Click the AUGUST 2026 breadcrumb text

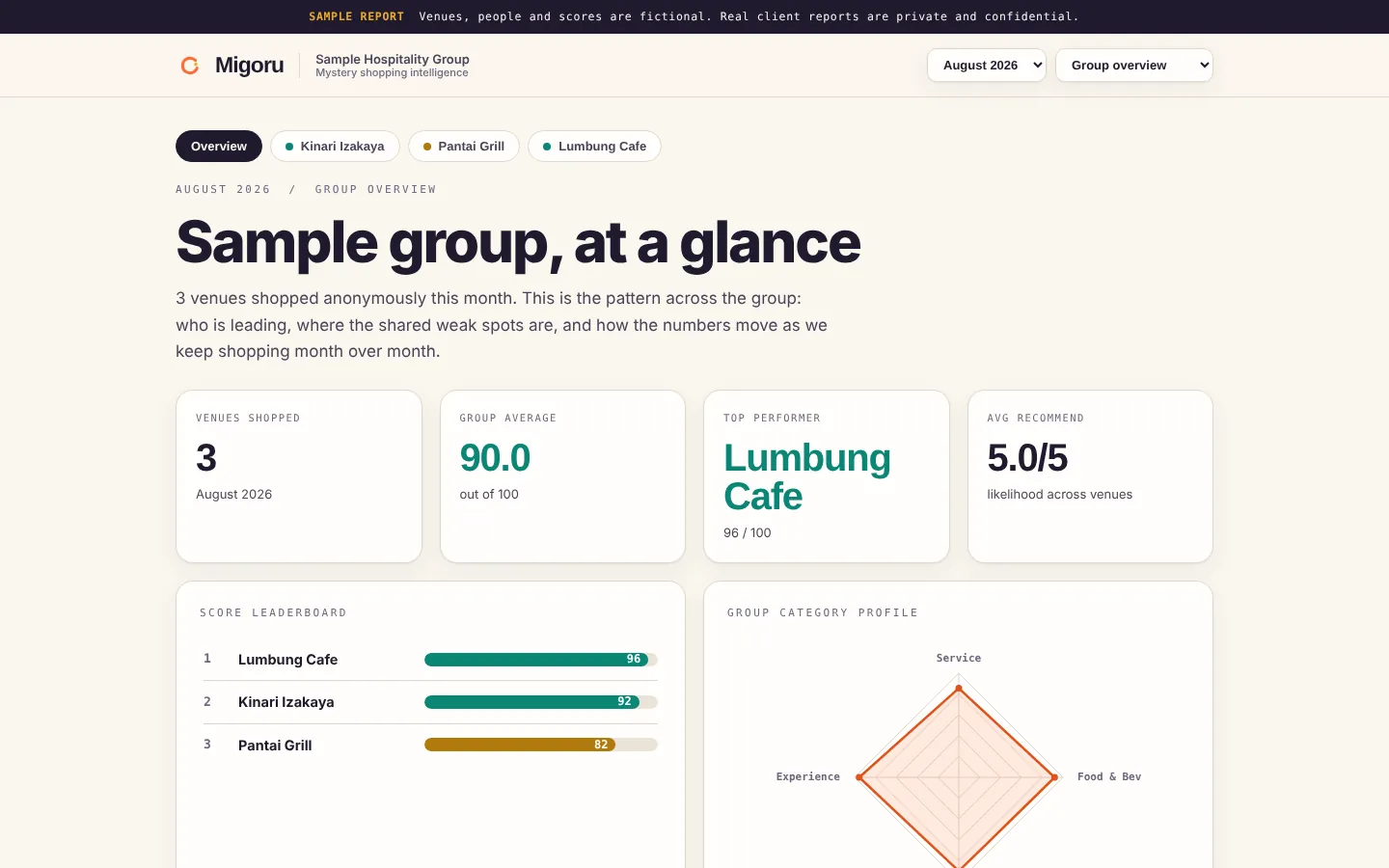(x=223, y=189)
